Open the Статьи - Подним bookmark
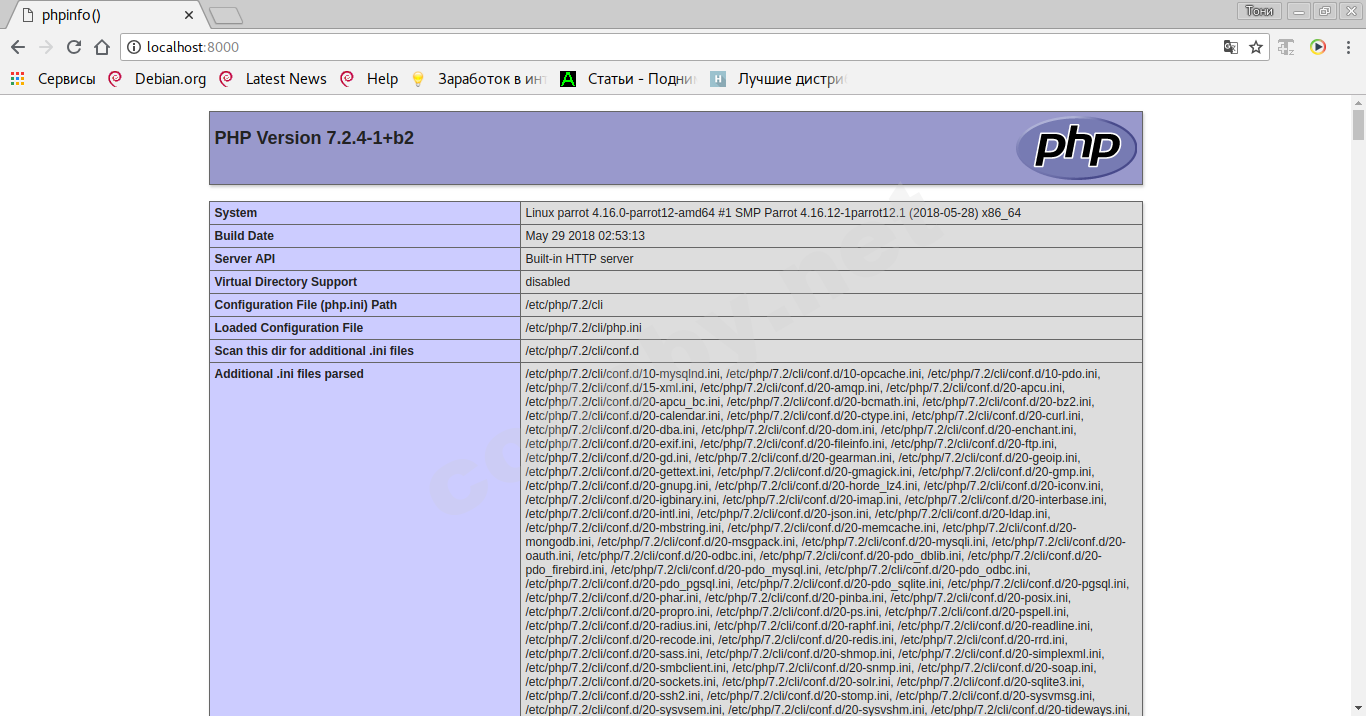The height and width of the screenshot is (716, 1366). [x=628, y=79]
